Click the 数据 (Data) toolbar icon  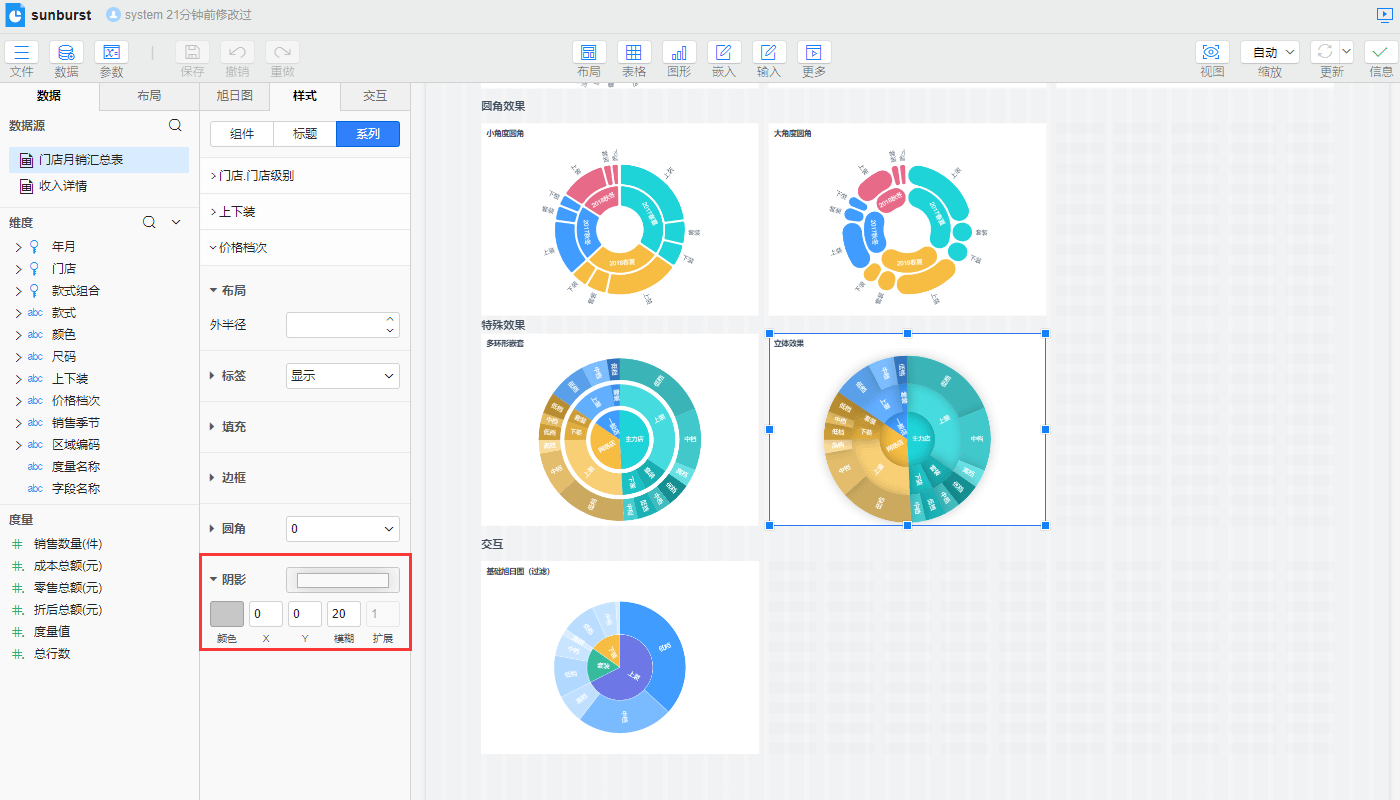click(66, 53)
